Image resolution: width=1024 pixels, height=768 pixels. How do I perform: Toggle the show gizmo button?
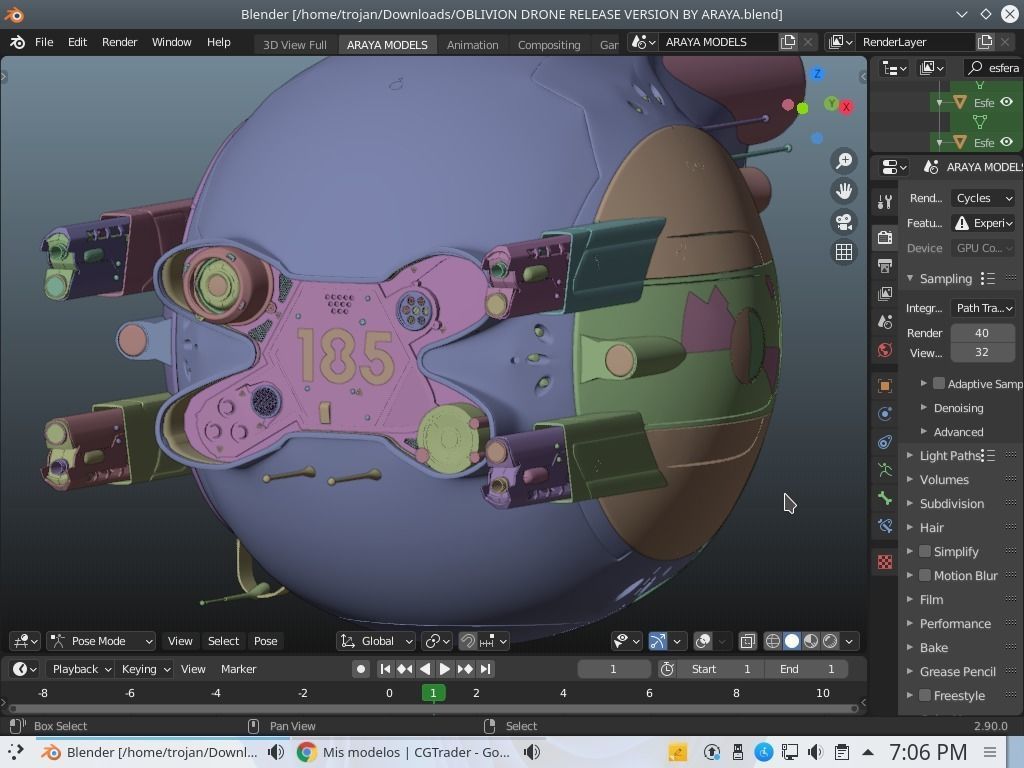(x=658, y=641)
